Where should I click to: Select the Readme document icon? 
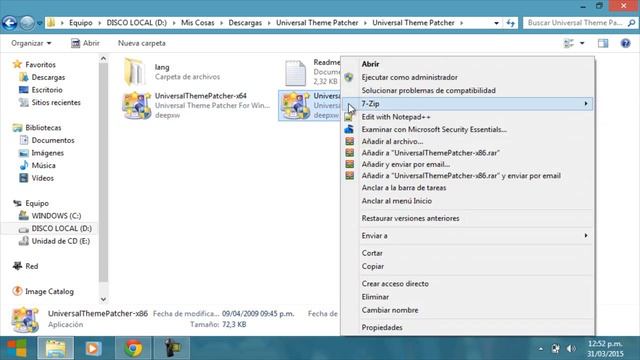tap(296, 73)
